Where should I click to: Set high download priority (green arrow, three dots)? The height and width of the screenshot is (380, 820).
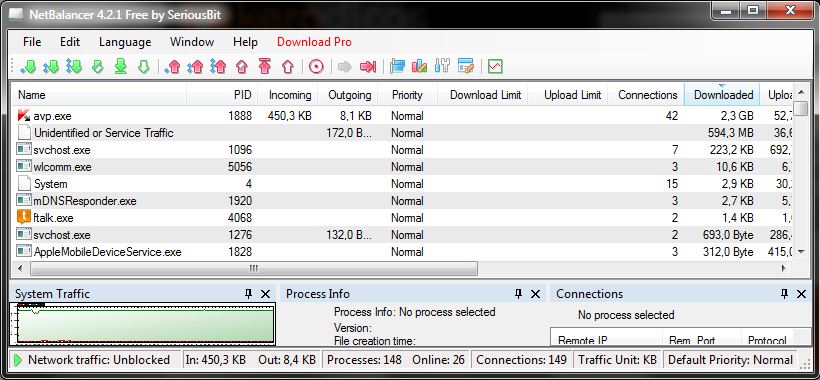pos(74,66)
